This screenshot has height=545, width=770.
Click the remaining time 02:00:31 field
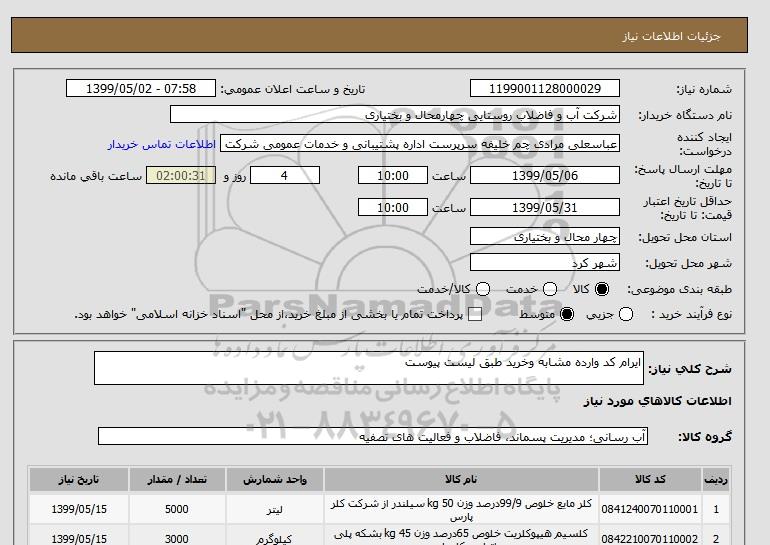click(181, 175)
